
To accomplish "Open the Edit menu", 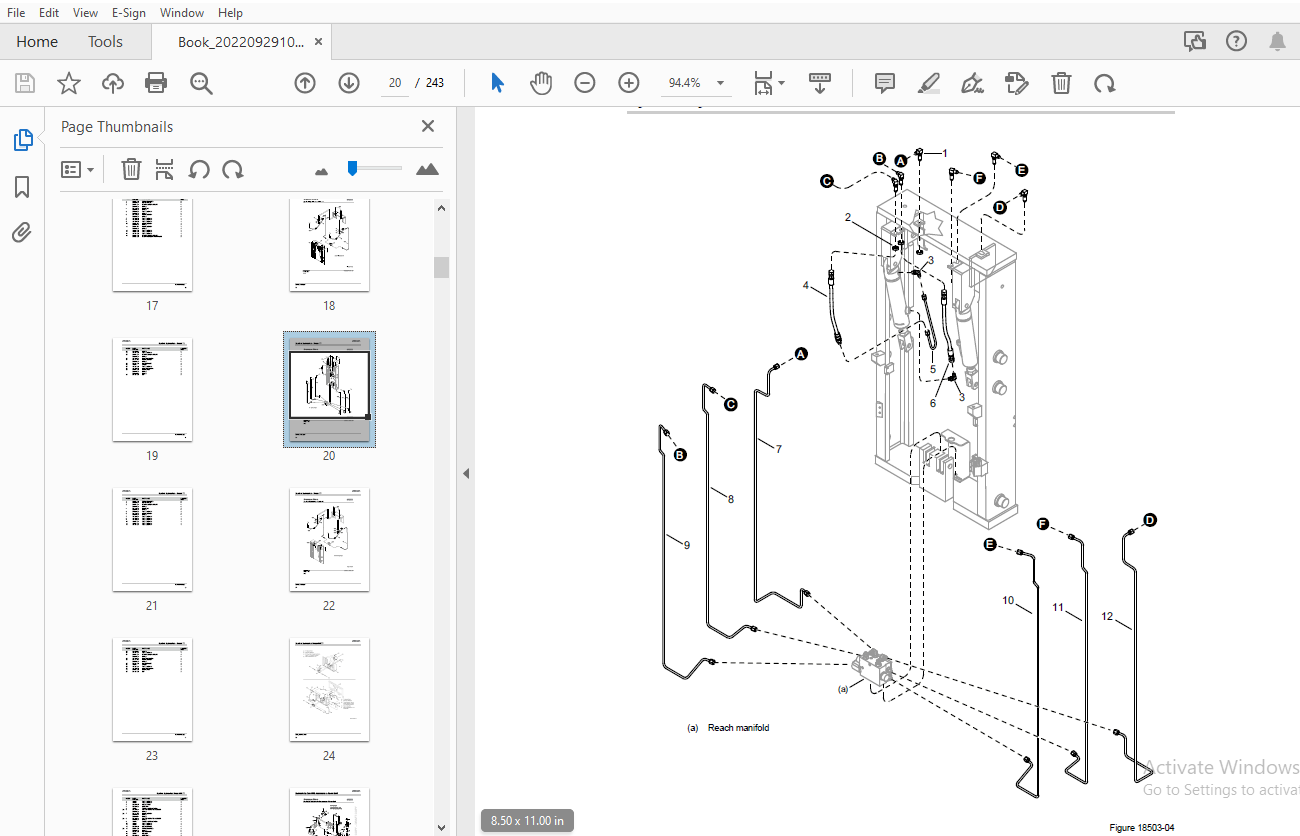I will (49, 12).
